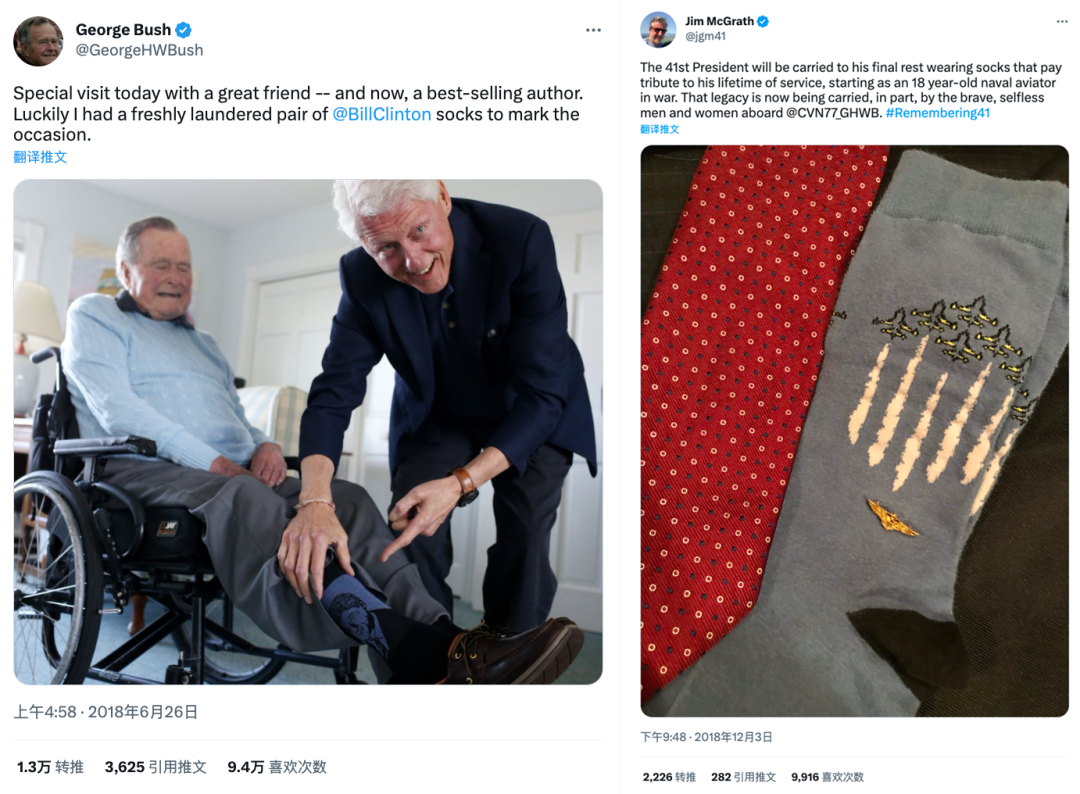This screenshot has width=1080, height=794.
Task: Open the Bush and Clinton photo
Action: pyautogui.click(x=308, y=432)
